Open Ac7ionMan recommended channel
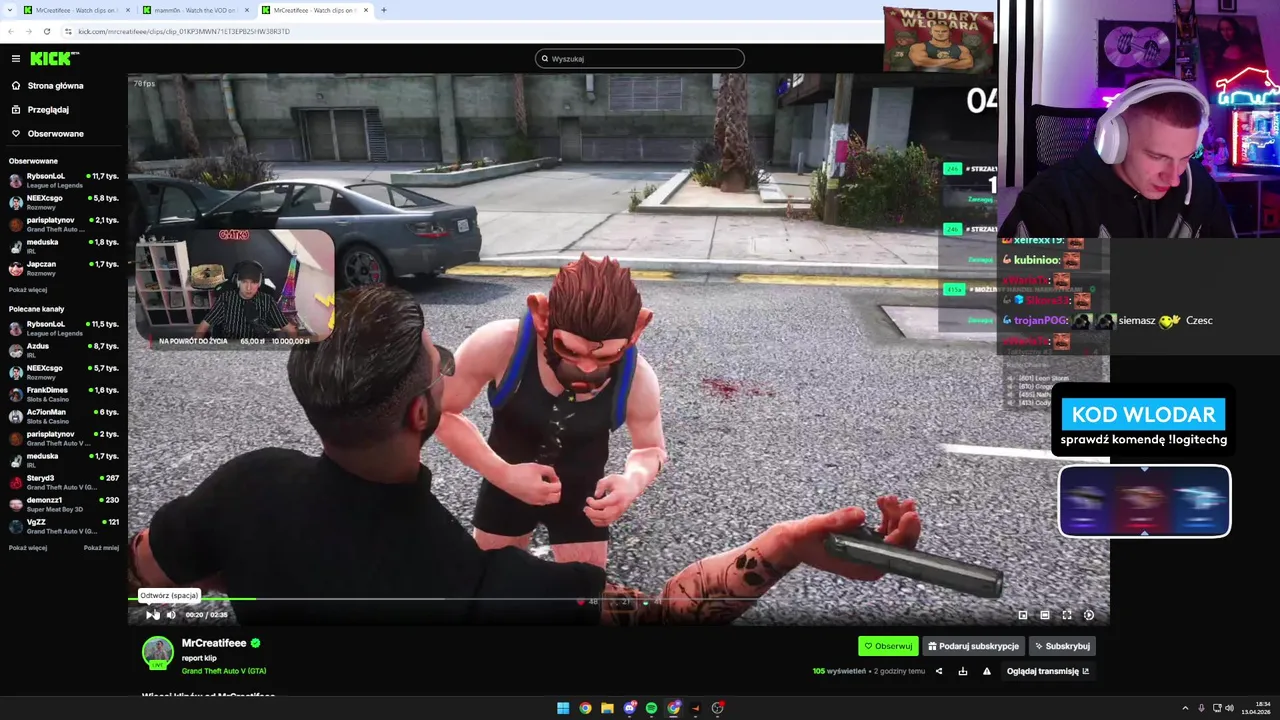 pyautogui.click(x=64, y=416)
